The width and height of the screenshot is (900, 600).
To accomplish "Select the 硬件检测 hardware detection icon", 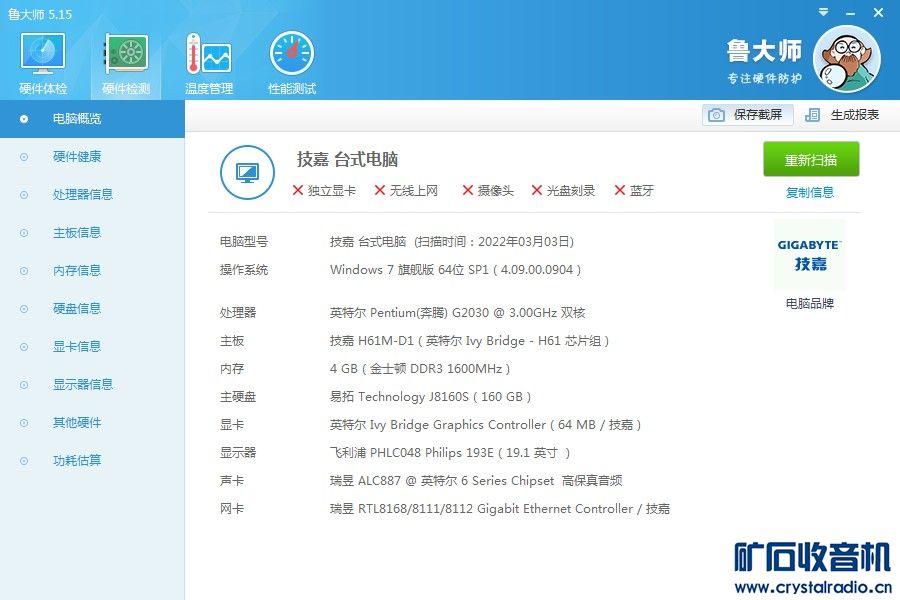I will point(126,63).
